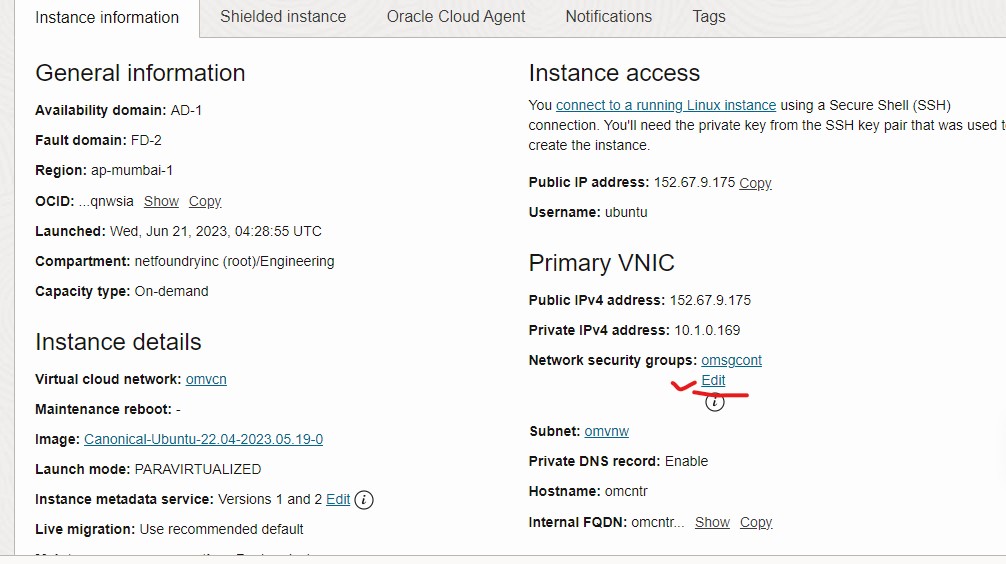Show the full Internal FQDN
The width and height of the screenshot is (1006, 564).
pos(712,522)
